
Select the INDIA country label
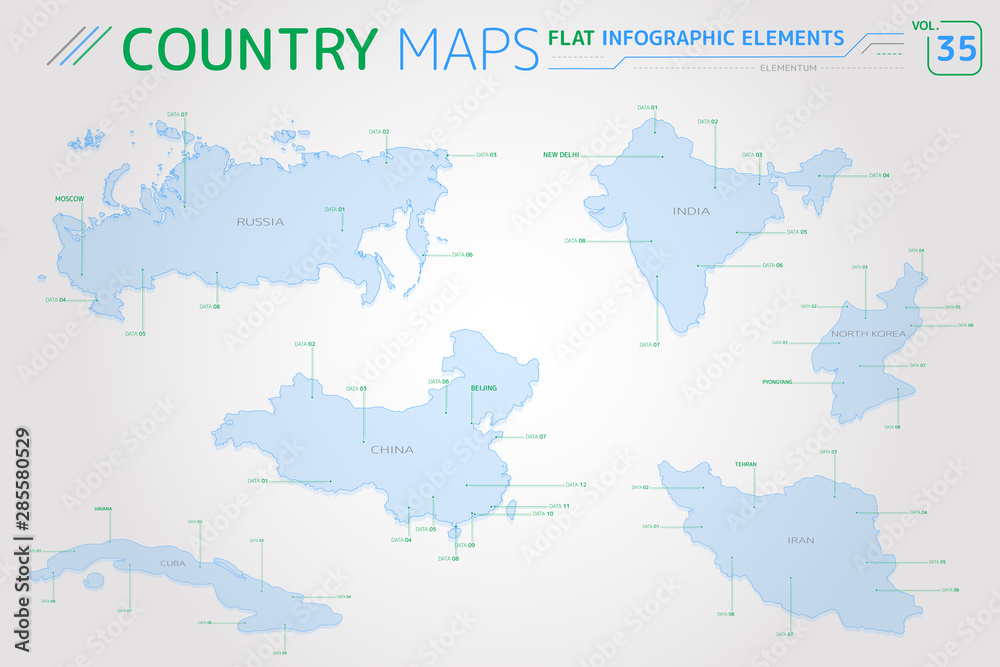pos(691,211)
